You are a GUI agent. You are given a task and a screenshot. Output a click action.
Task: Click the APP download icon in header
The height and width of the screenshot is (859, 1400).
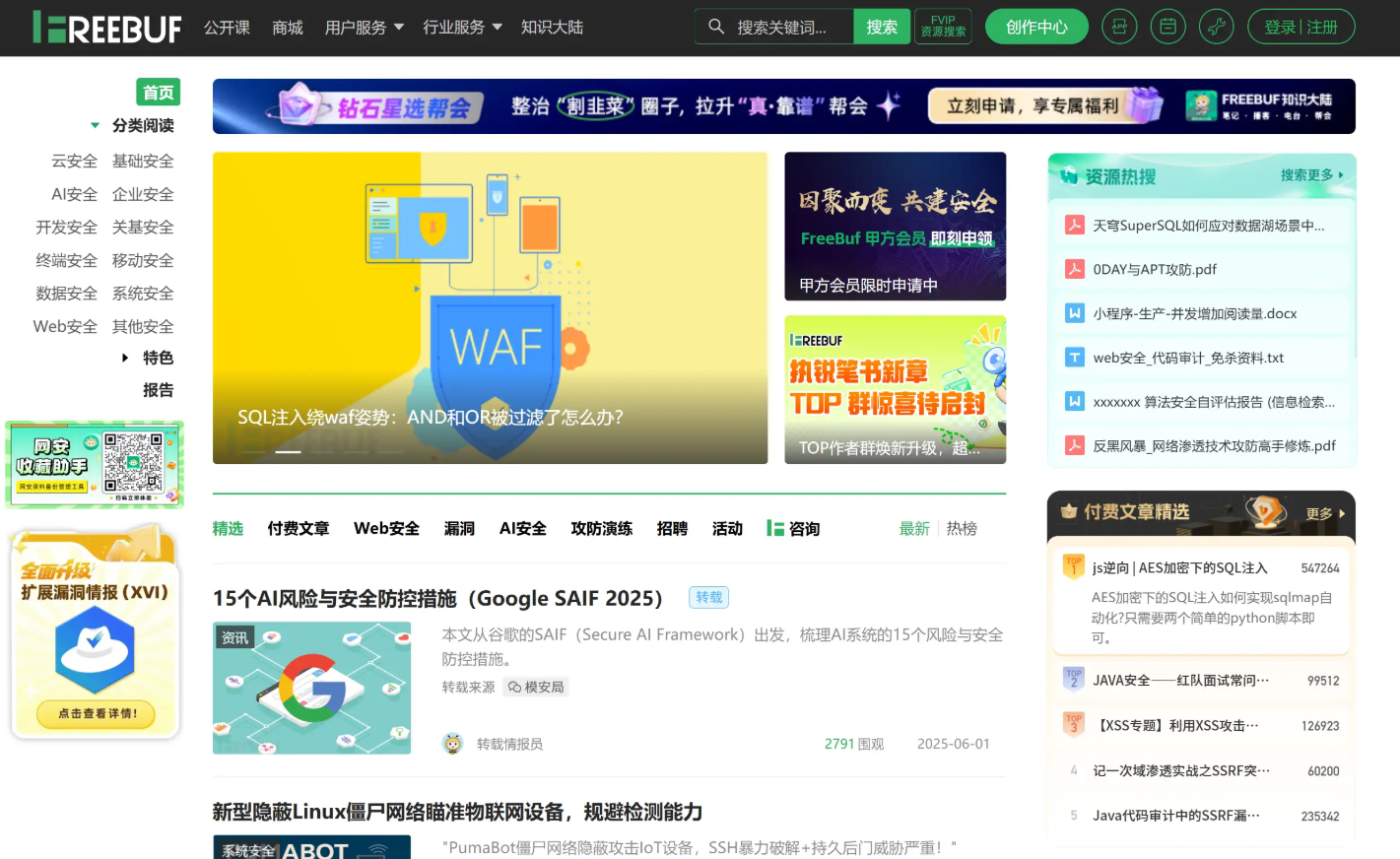(1118, 27)
